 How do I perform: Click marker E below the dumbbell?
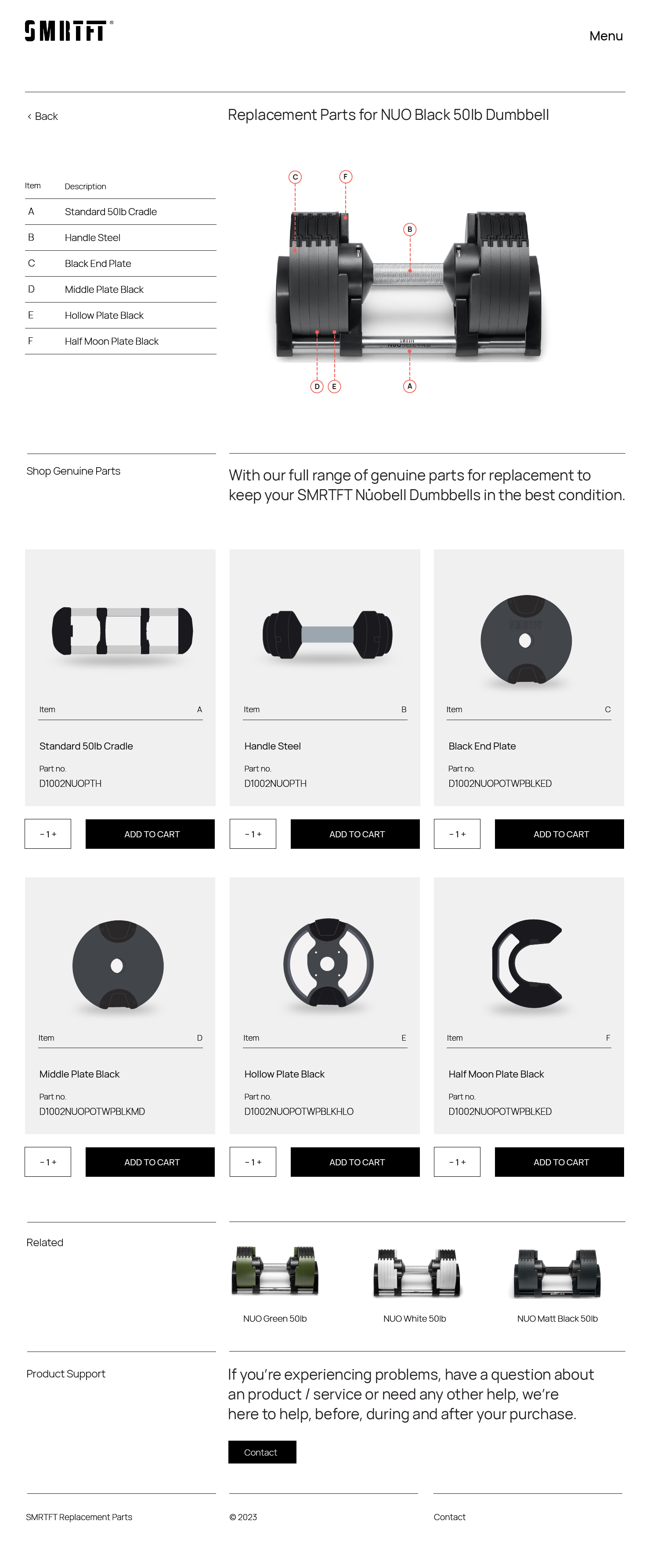334,386
